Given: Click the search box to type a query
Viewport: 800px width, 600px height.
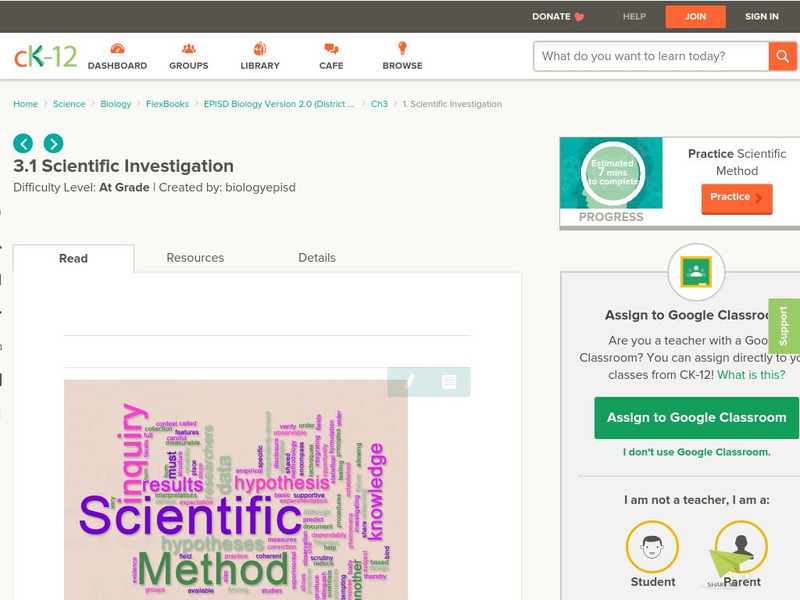Looking at the screenshot, I should click(650, 56).
